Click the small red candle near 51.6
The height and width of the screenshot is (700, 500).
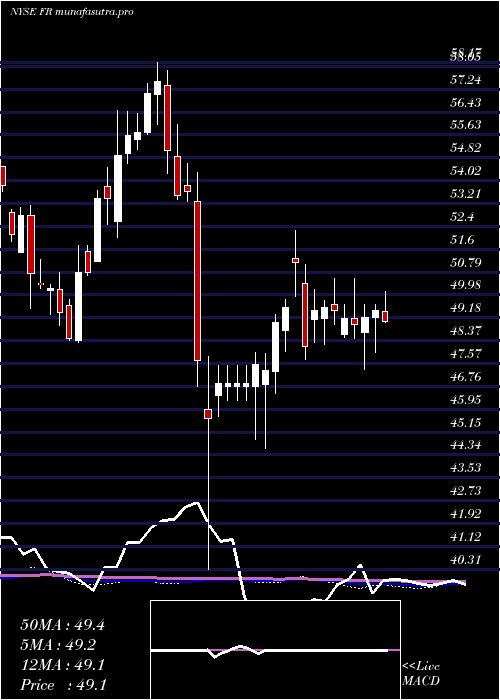tap(295, 260)
